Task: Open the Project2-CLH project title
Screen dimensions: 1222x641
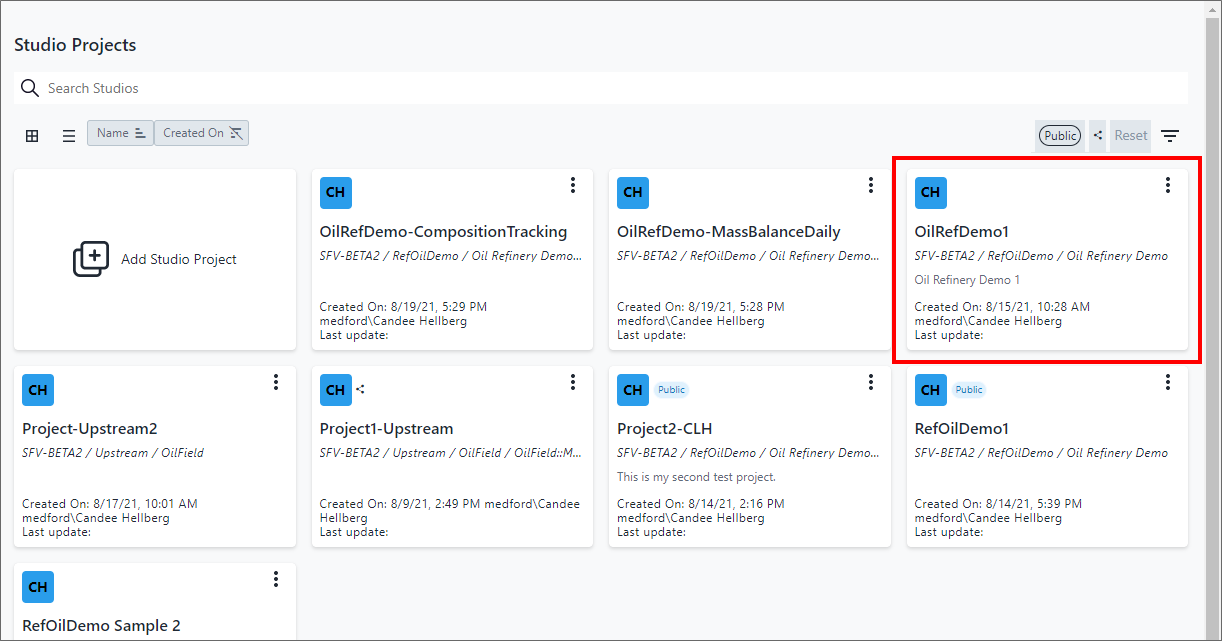Action: tap(663, 429)
